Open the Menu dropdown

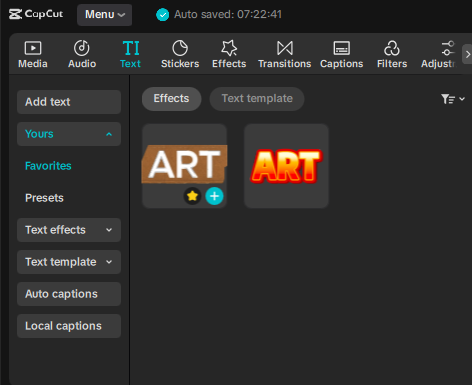click(x=105, y=15)
